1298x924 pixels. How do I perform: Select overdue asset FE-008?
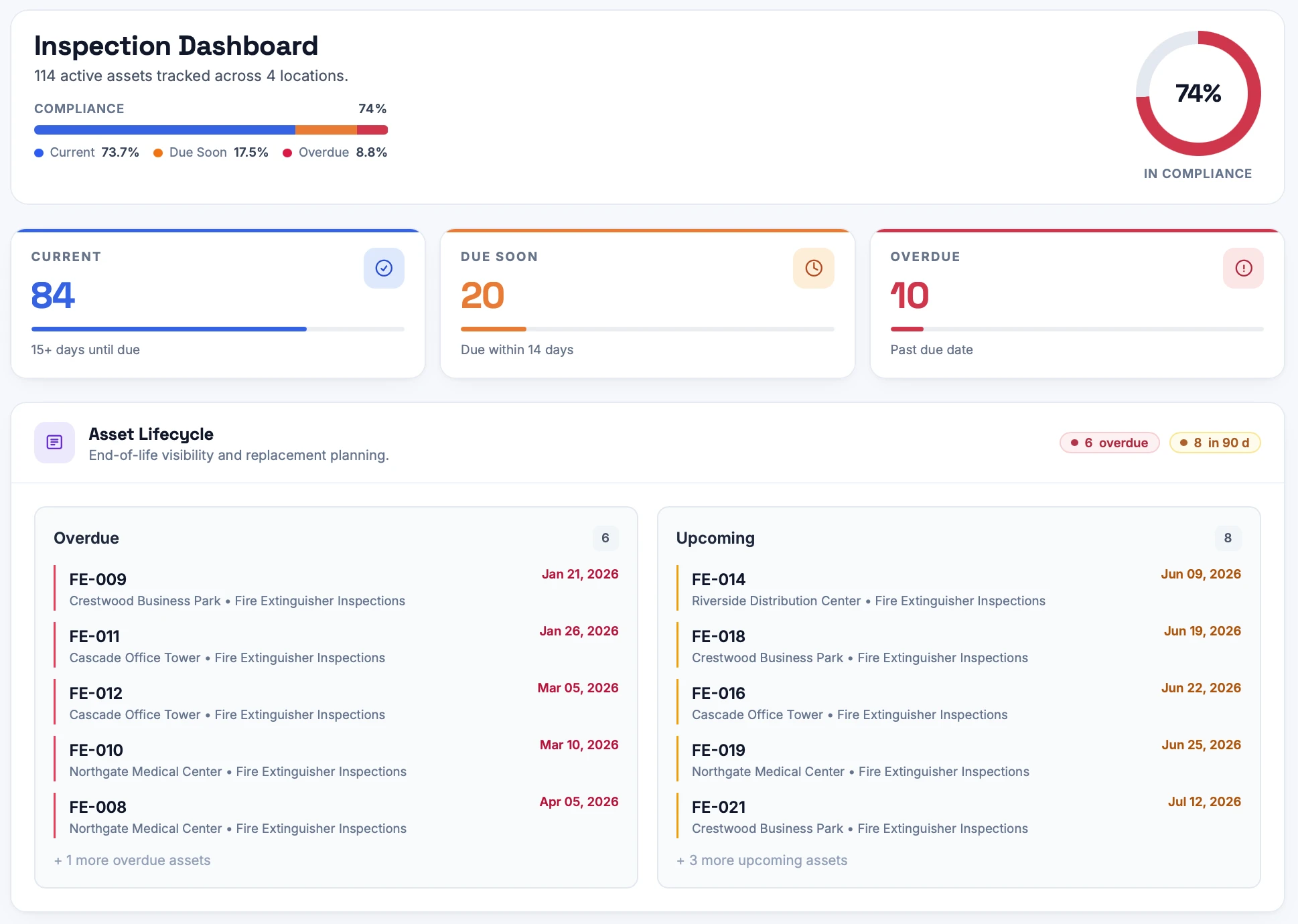(x=336, y=816)
